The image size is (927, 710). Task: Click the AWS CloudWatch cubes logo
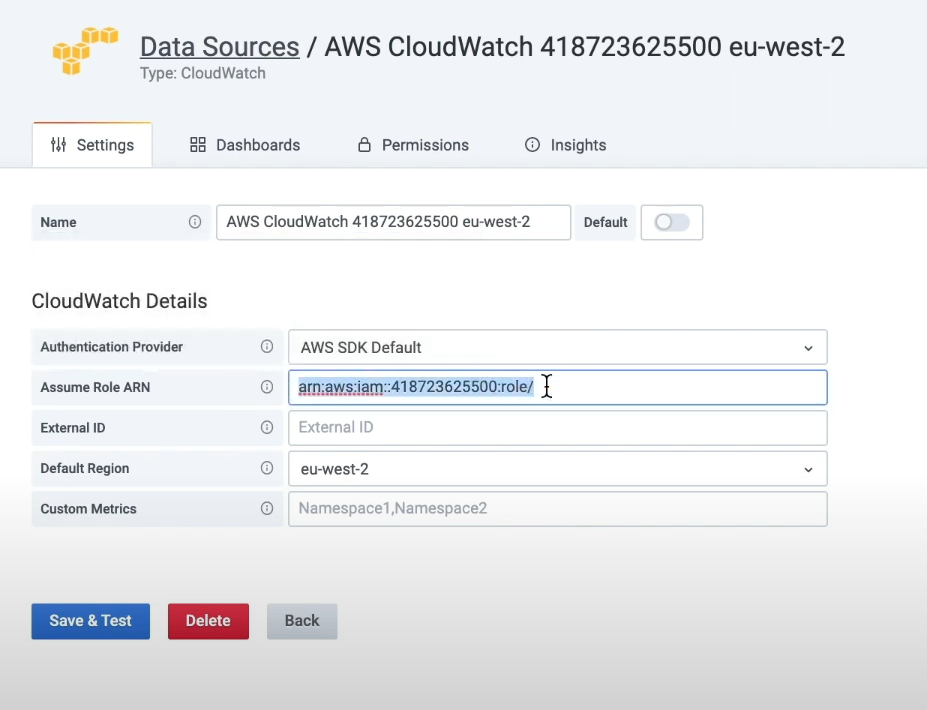[x=85, y=50]
